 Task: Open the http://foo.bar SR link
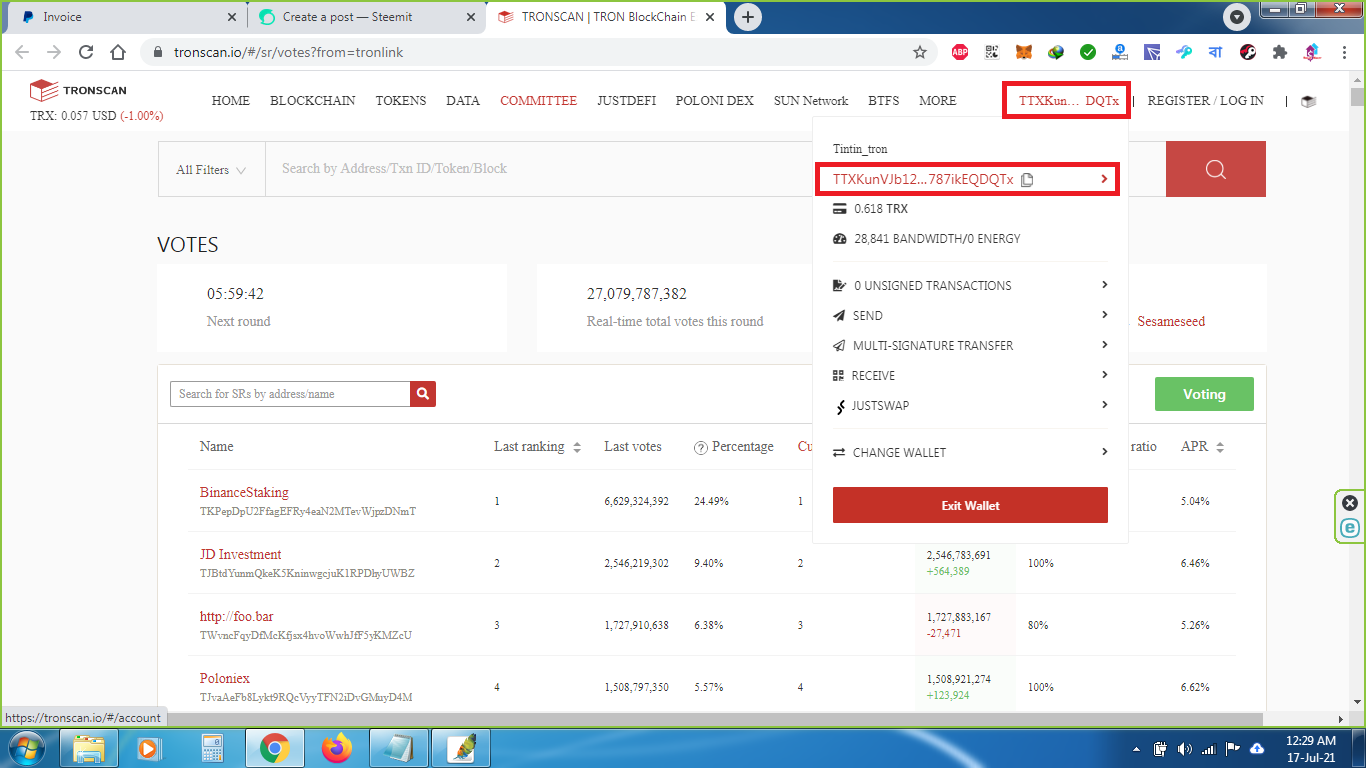(x=237, y=617)
